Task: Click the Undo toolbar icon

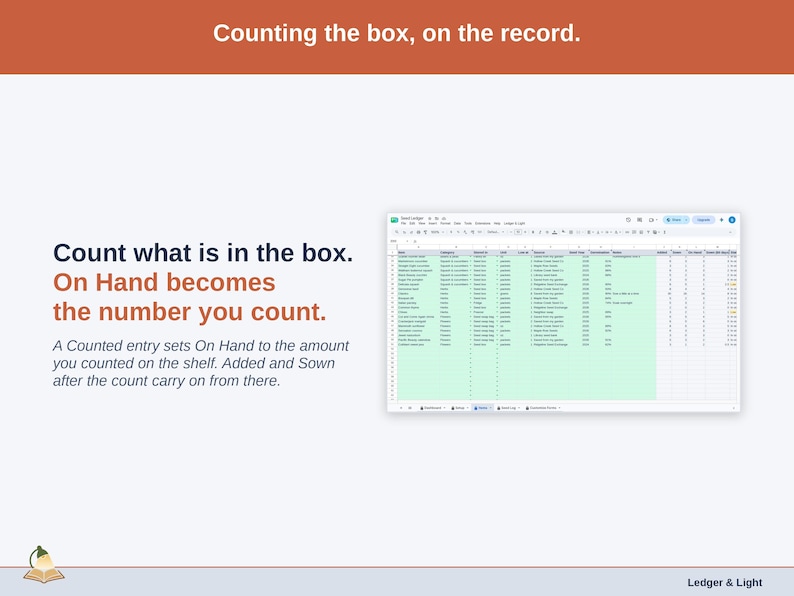Action: 404,232
